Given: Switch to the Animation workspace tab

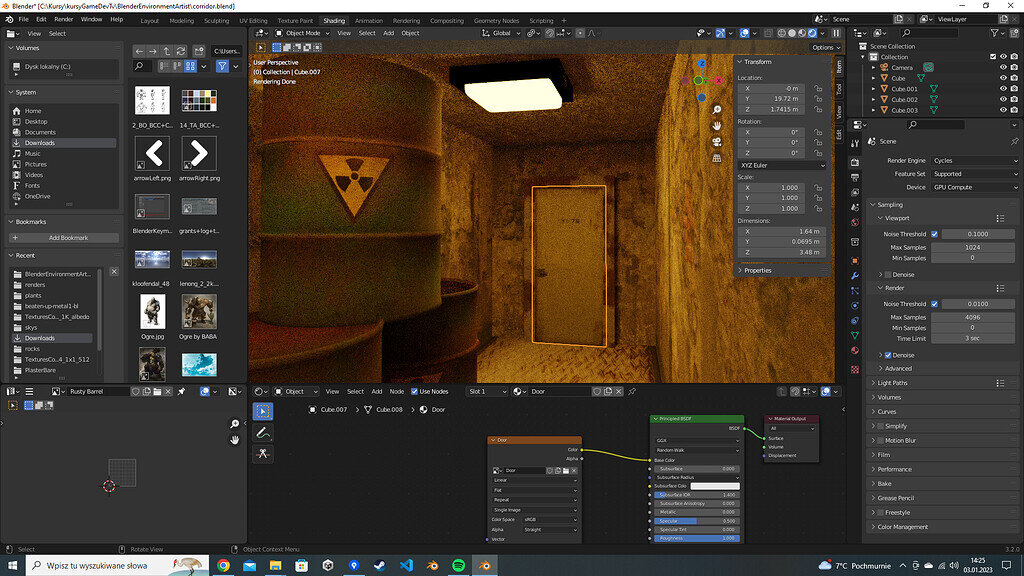Looking at the screenshot, I should click(x=370, y=19).
